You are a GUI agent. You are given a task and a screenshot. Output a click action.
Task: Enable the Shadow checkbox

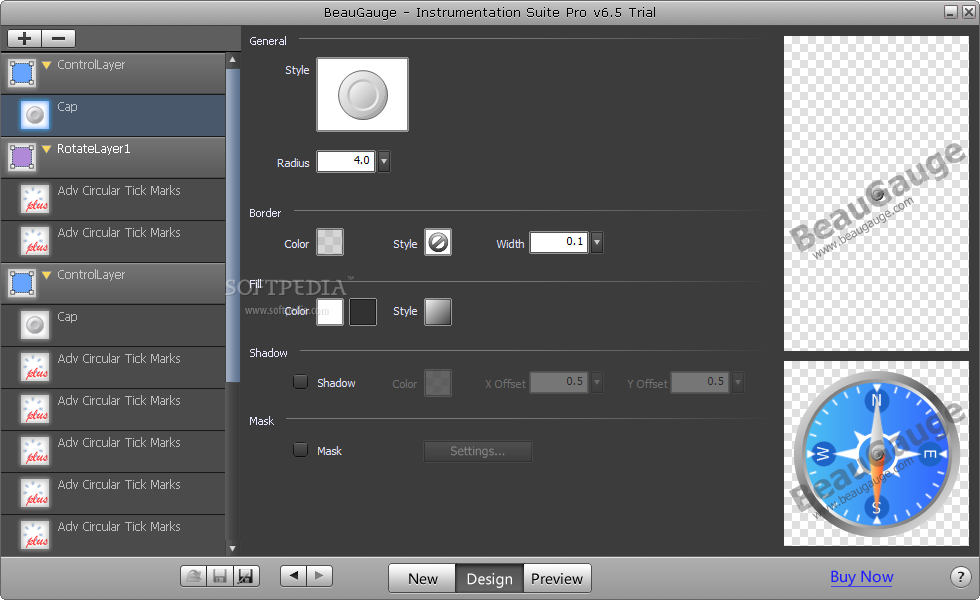(301, 382)
